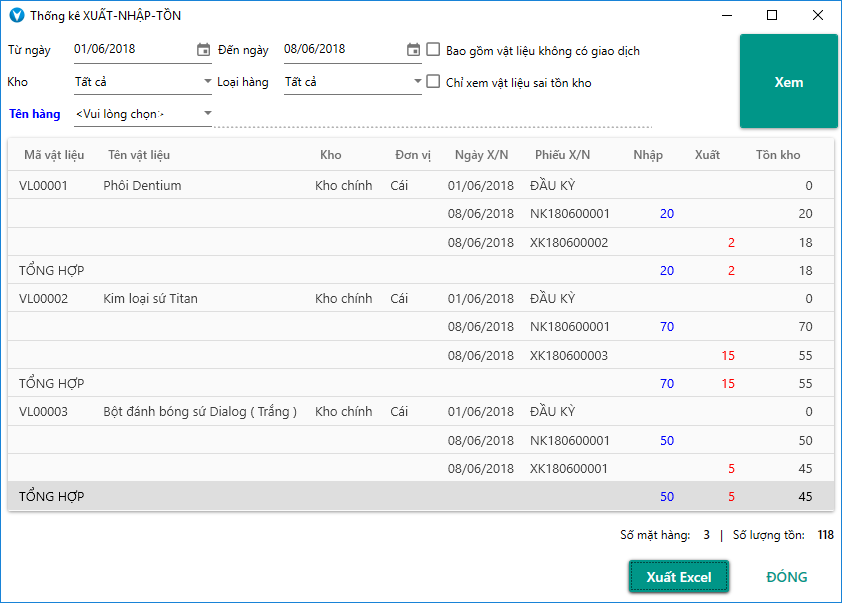
Task: Open the calendar for Từ ngày
Action: point(204,50)
